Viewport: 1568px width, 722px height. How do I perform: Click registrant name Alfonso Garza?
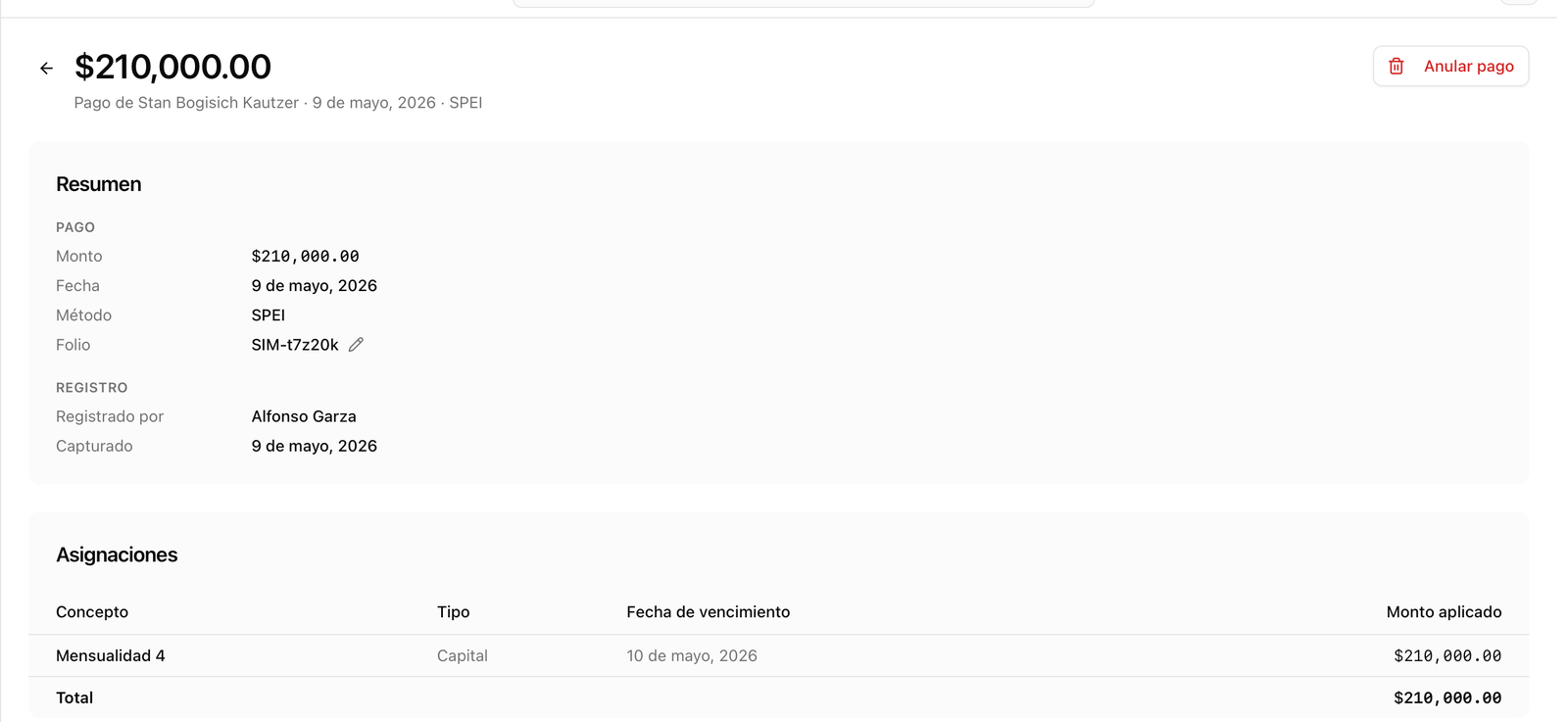(x=304, y=415)
